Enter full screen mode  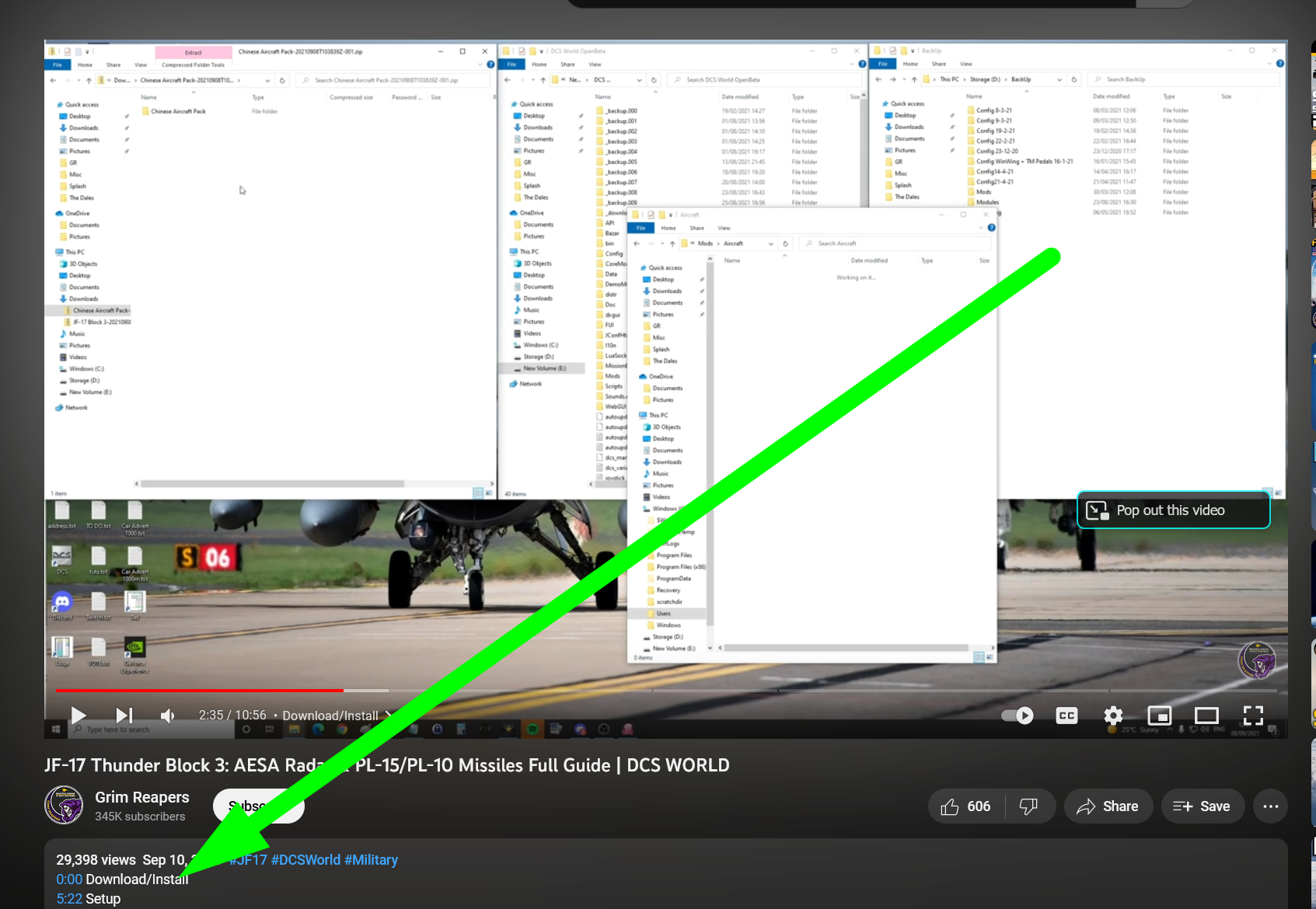(1253, 716)
